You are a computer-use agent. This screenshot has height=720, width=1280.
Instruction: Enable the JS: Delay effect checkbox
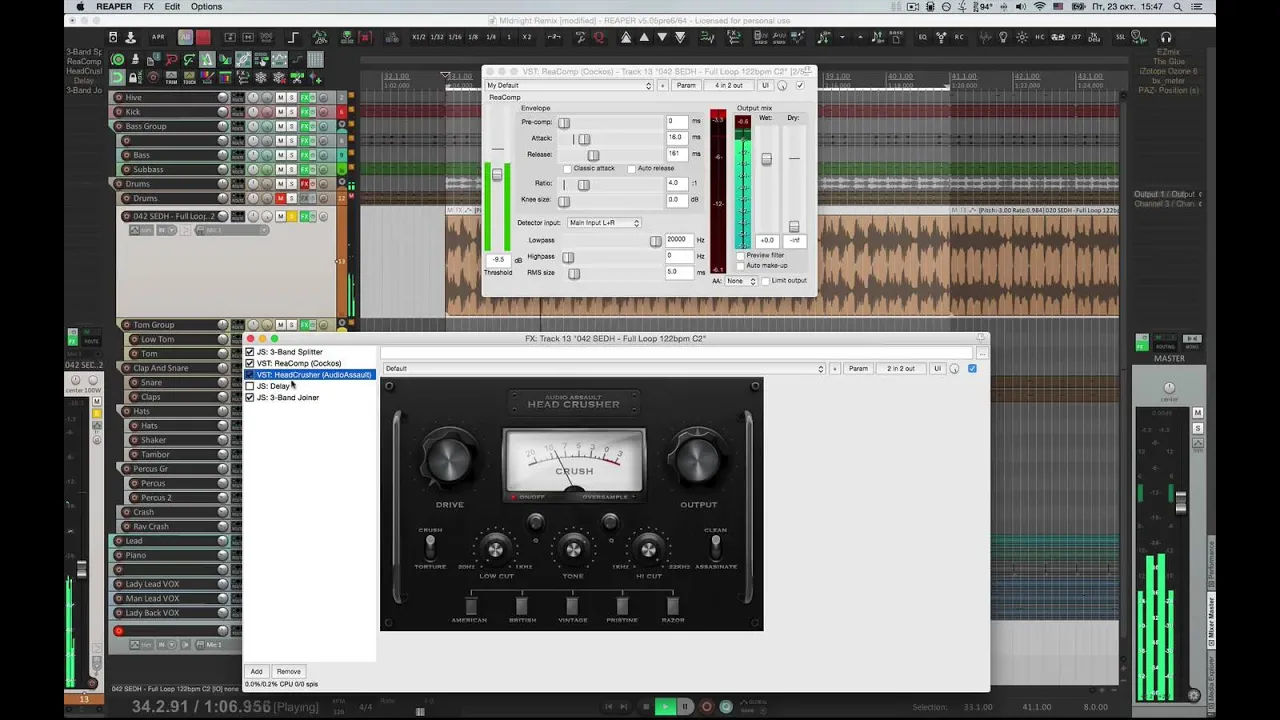pyautogui.click(x=250, y=386)
